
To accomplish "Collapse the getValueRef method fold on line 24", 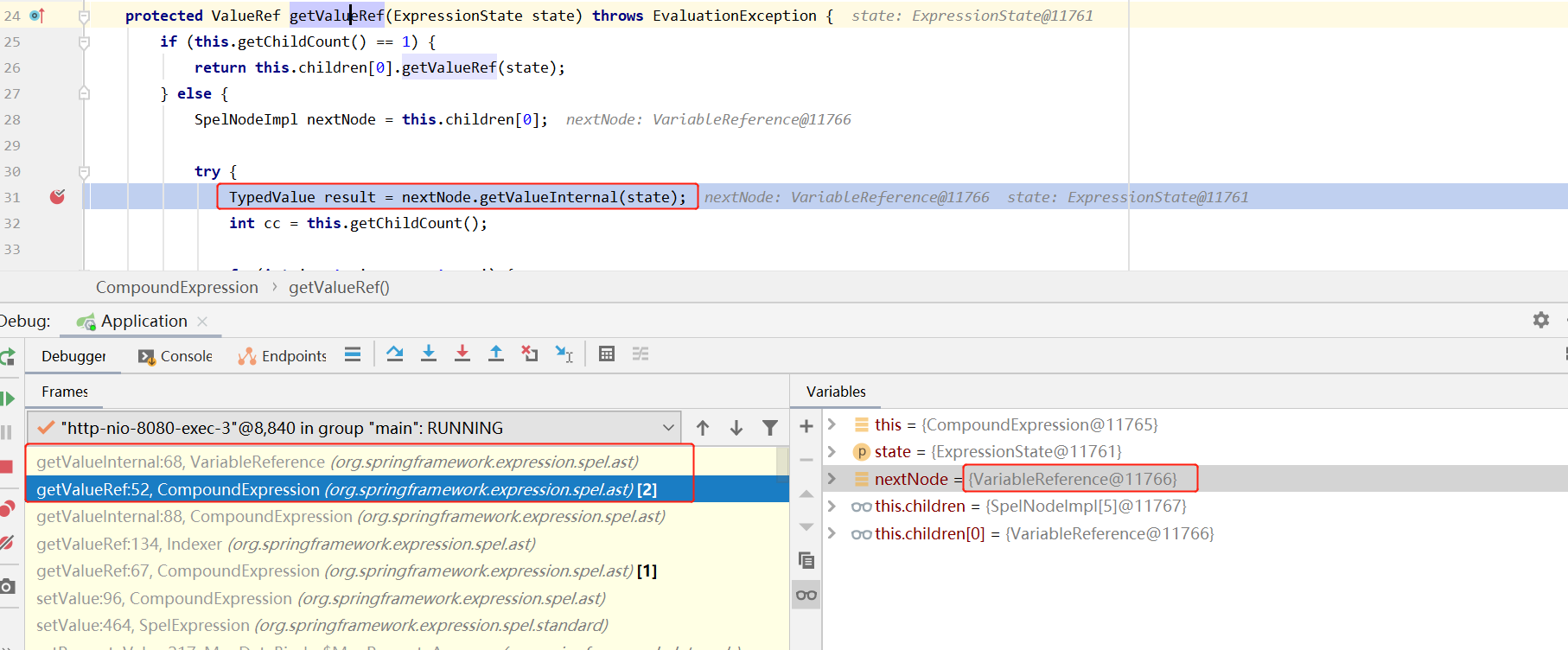I will [84, 16].
